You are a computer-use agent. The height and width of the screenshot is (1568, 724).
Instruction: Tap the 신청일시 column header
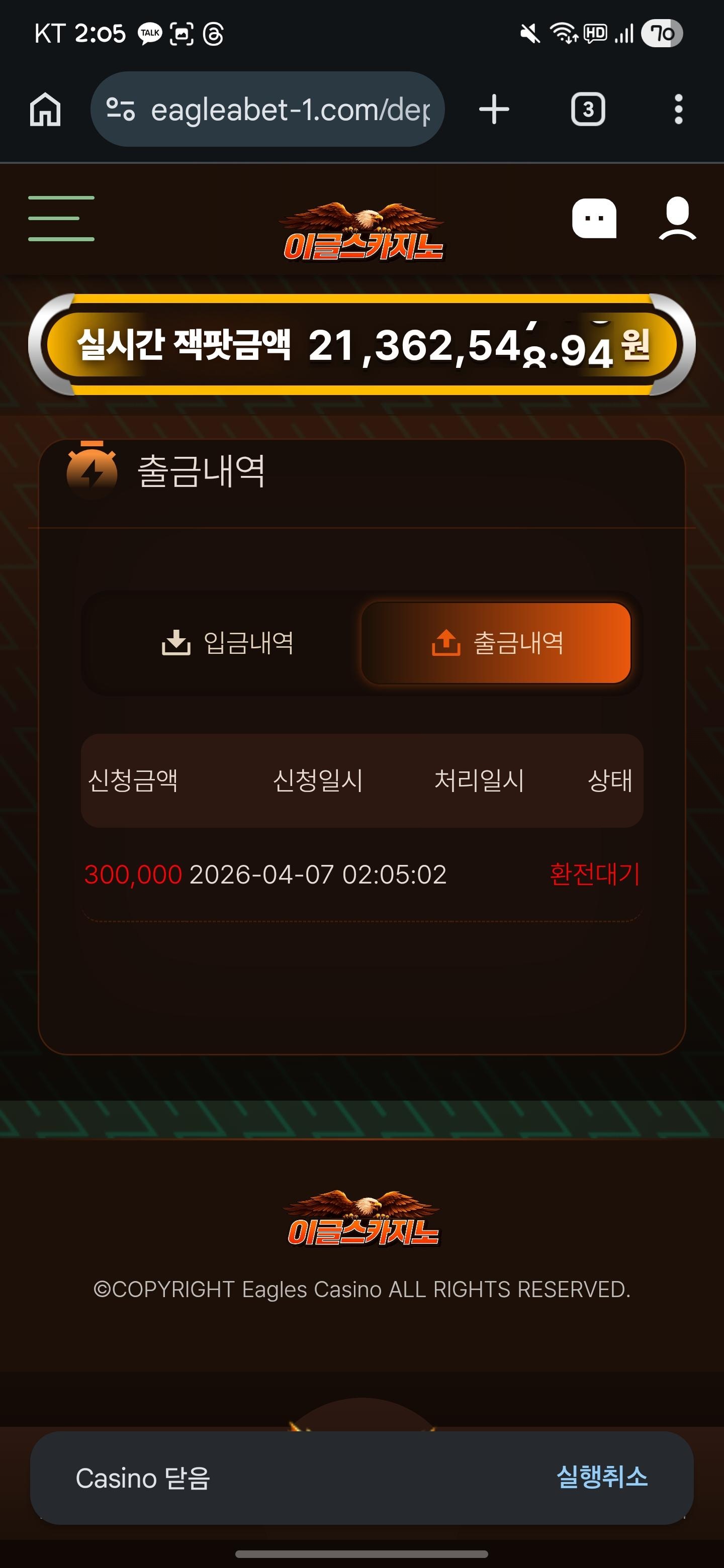318,780
